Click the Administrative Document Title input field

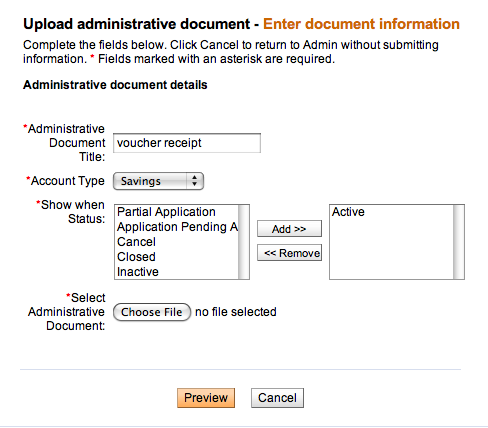point(187,143)
